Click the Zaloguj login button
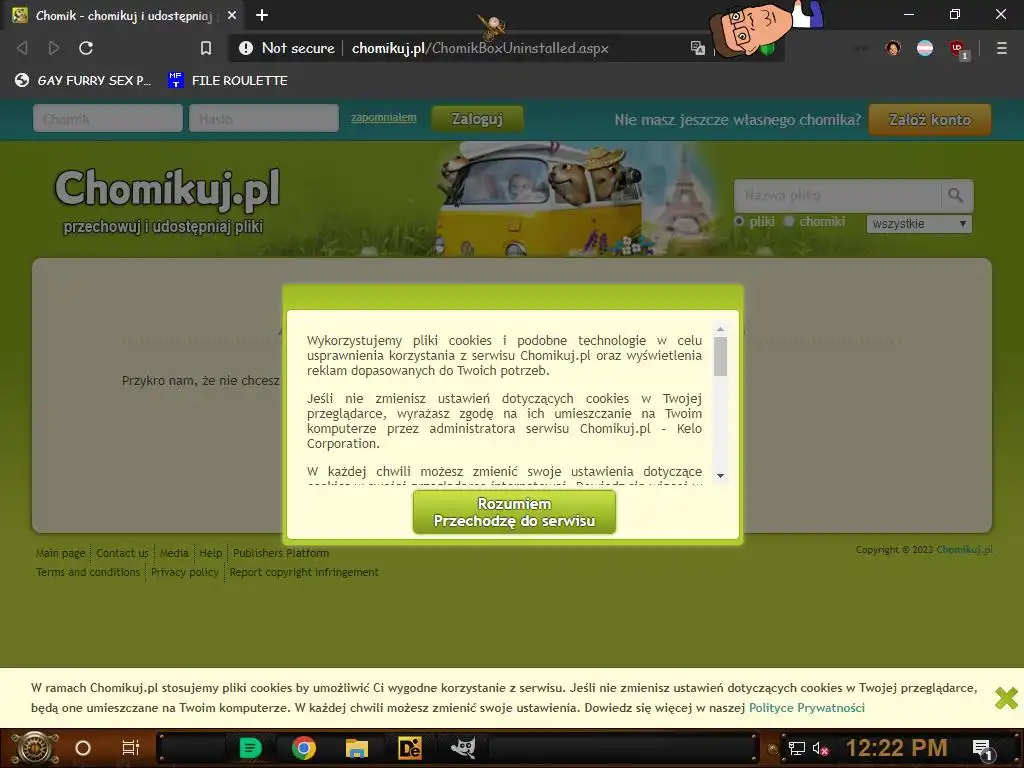 (477, 119)
